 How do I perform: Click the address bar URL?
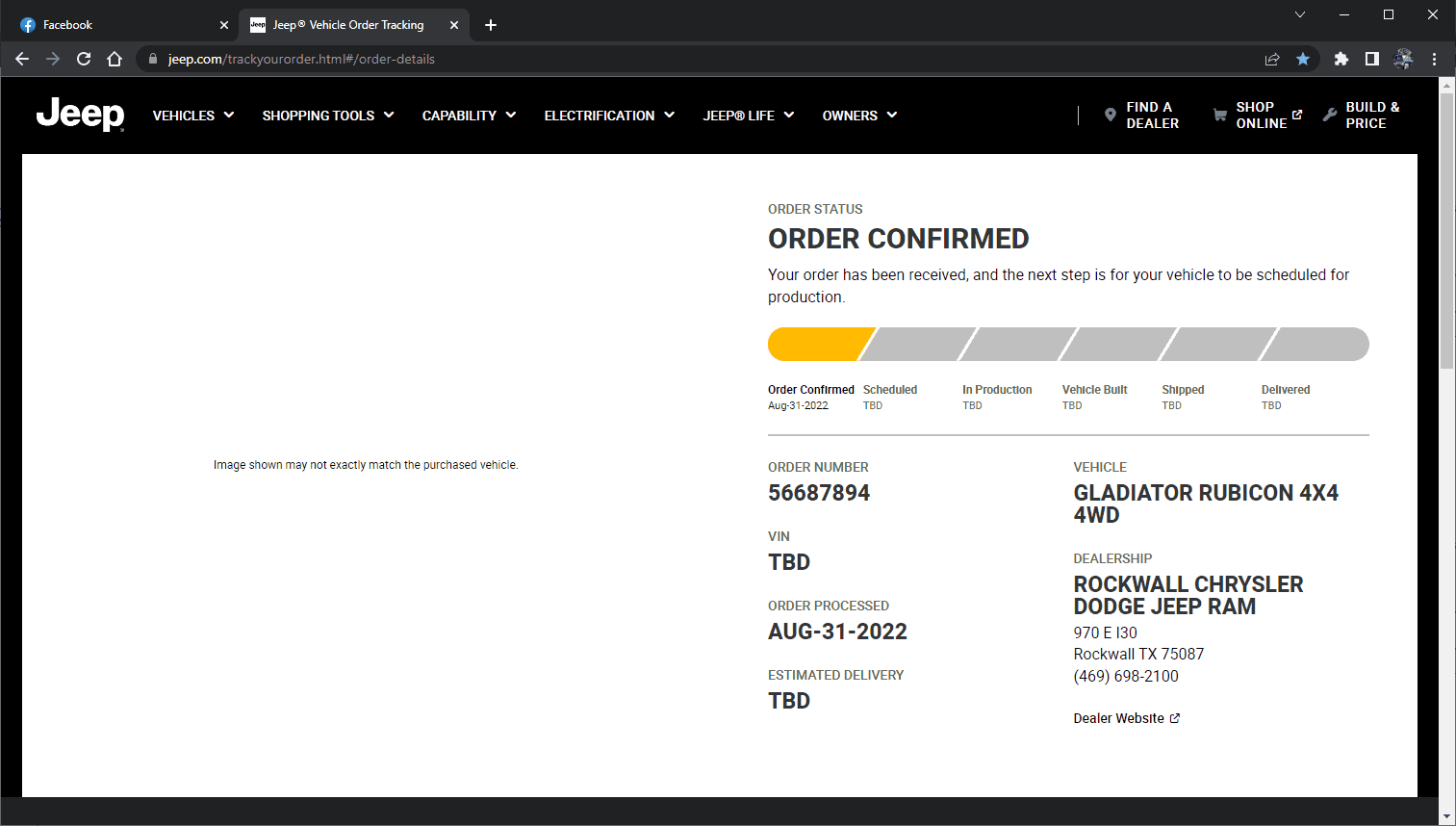pos(301,59)
